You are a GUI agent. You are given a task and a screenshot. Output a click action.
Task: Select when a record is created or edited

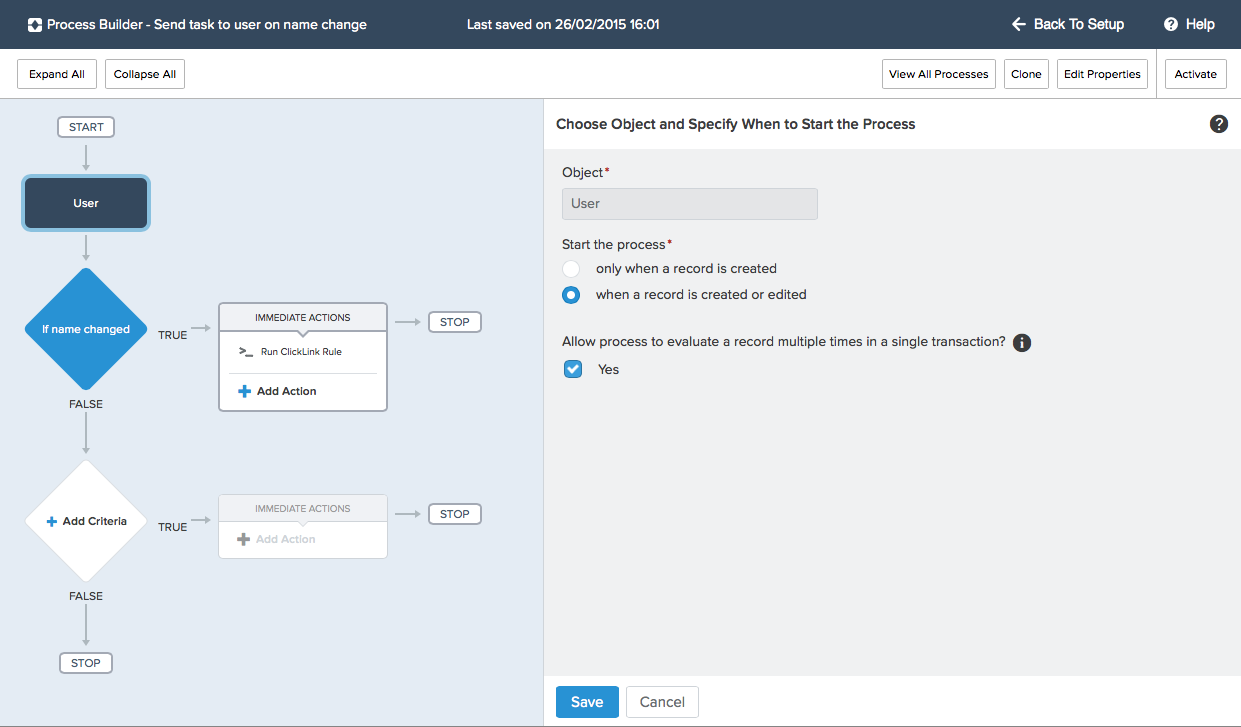click(571, 294)
